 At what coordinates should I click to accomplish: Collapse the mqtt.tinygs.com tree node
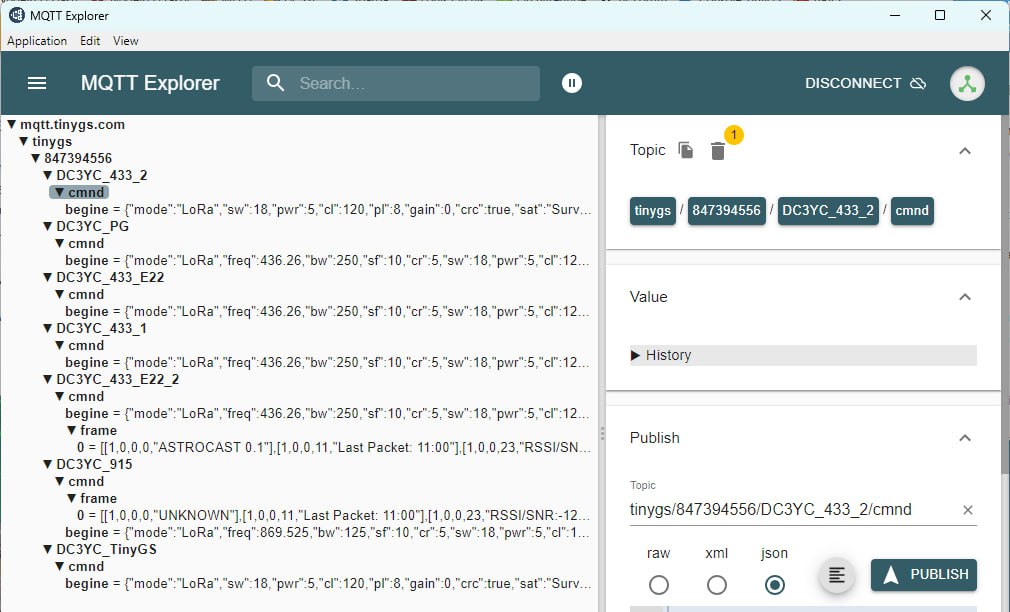[x=11, y=124]
